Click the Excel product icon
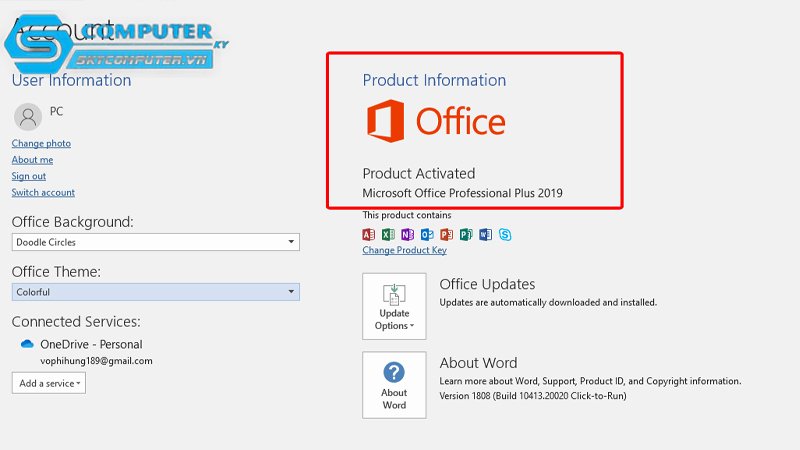800x450 pixels. pyautogui.click(x=388, y=234)
